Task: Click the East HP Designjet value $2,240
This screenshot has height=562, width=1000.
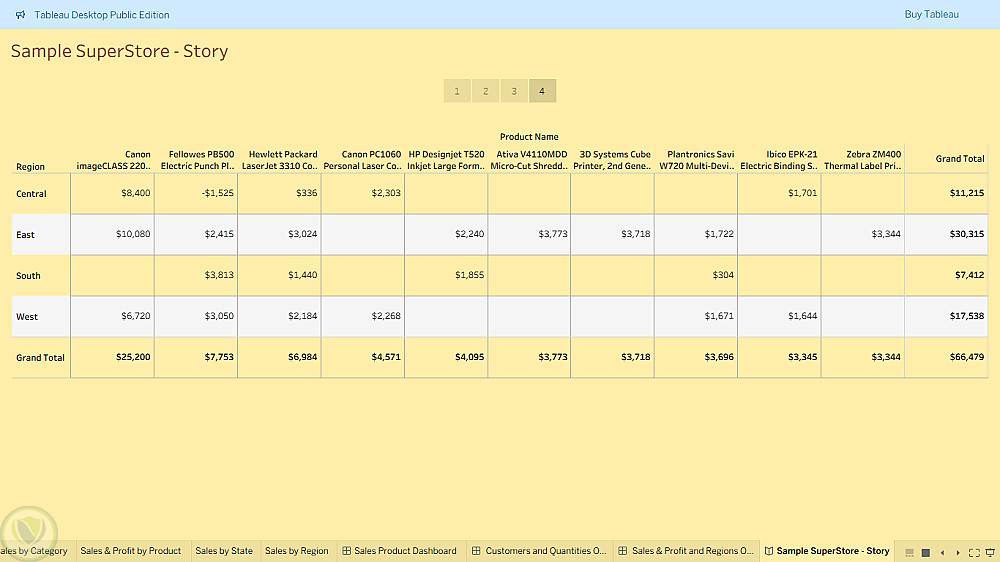Action: pyautogui.click(x=469, y=233)
